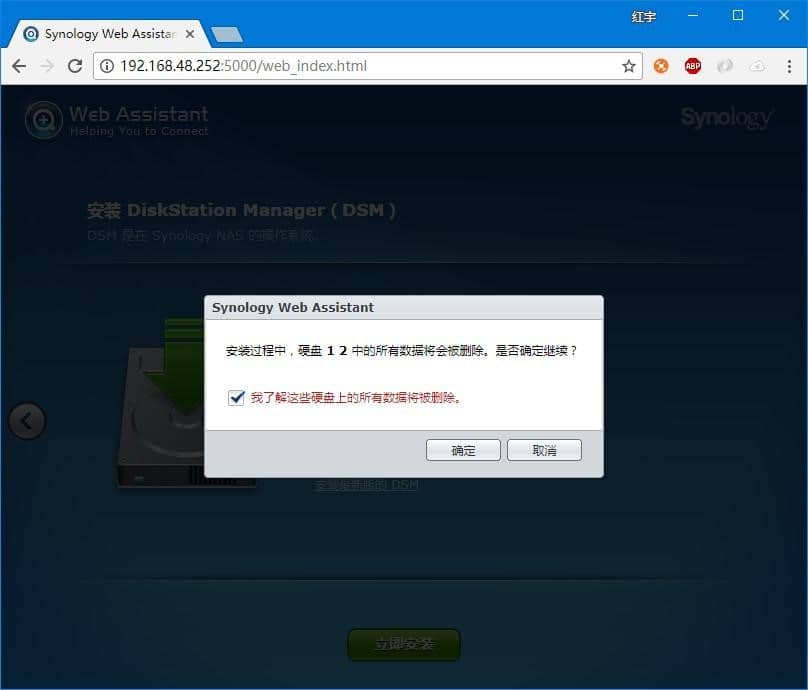
Task: Click the address bar URL field
Action: (x=360, y=66)
